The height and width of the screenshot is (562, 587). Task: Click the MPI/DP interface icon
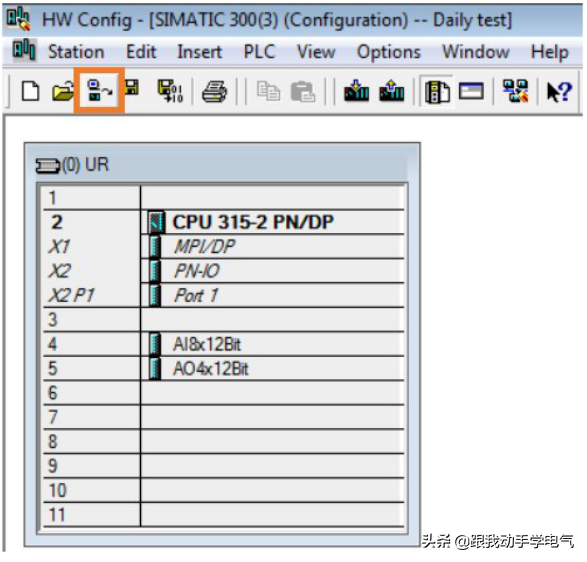pyautogui.click(x=155, y=246)
